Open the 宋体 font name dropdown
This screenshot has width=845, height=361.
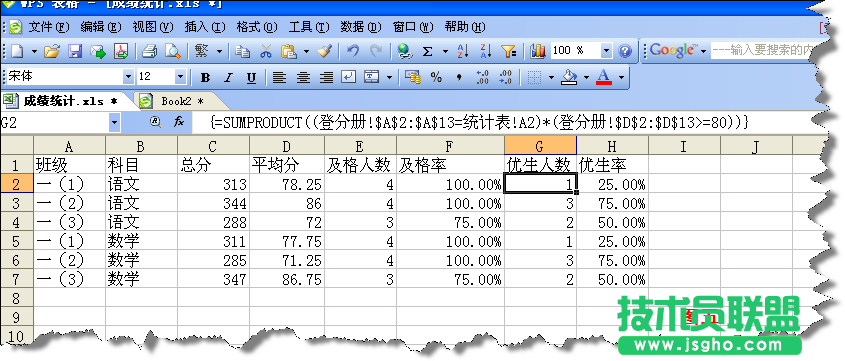(128, 78)
